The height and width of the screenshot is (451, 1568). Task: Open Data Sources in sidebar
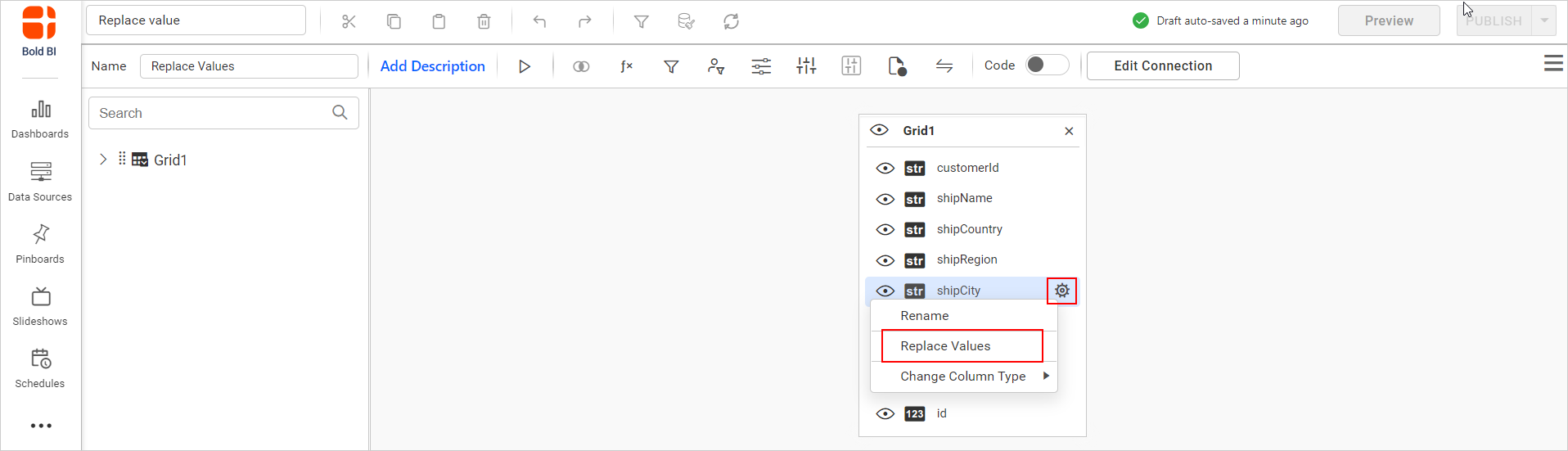point(40,182)
